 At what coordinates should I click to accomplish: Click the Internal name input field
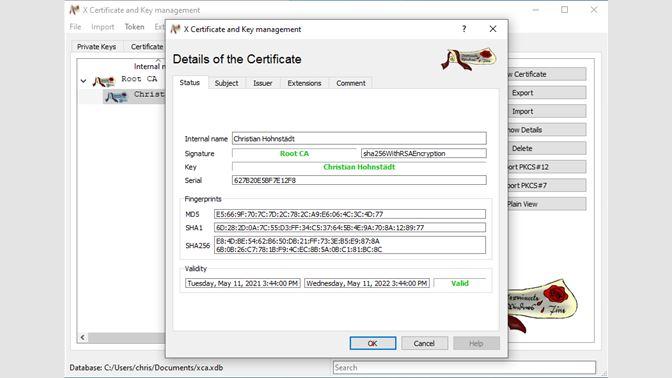[x=359, y=138]
